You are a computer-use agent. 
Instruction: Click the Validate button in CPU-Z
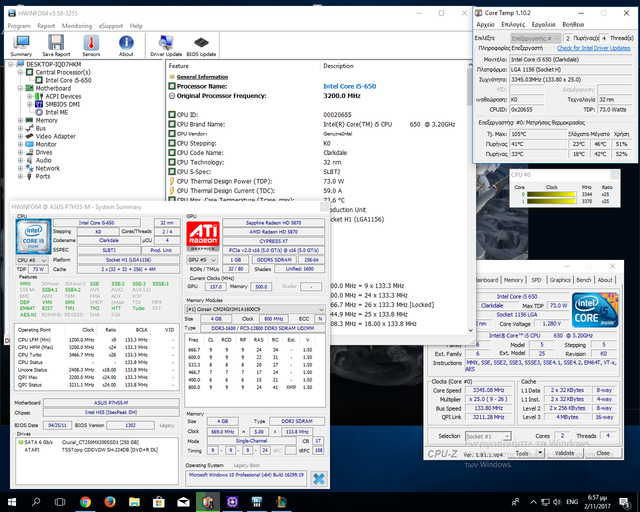565,453
